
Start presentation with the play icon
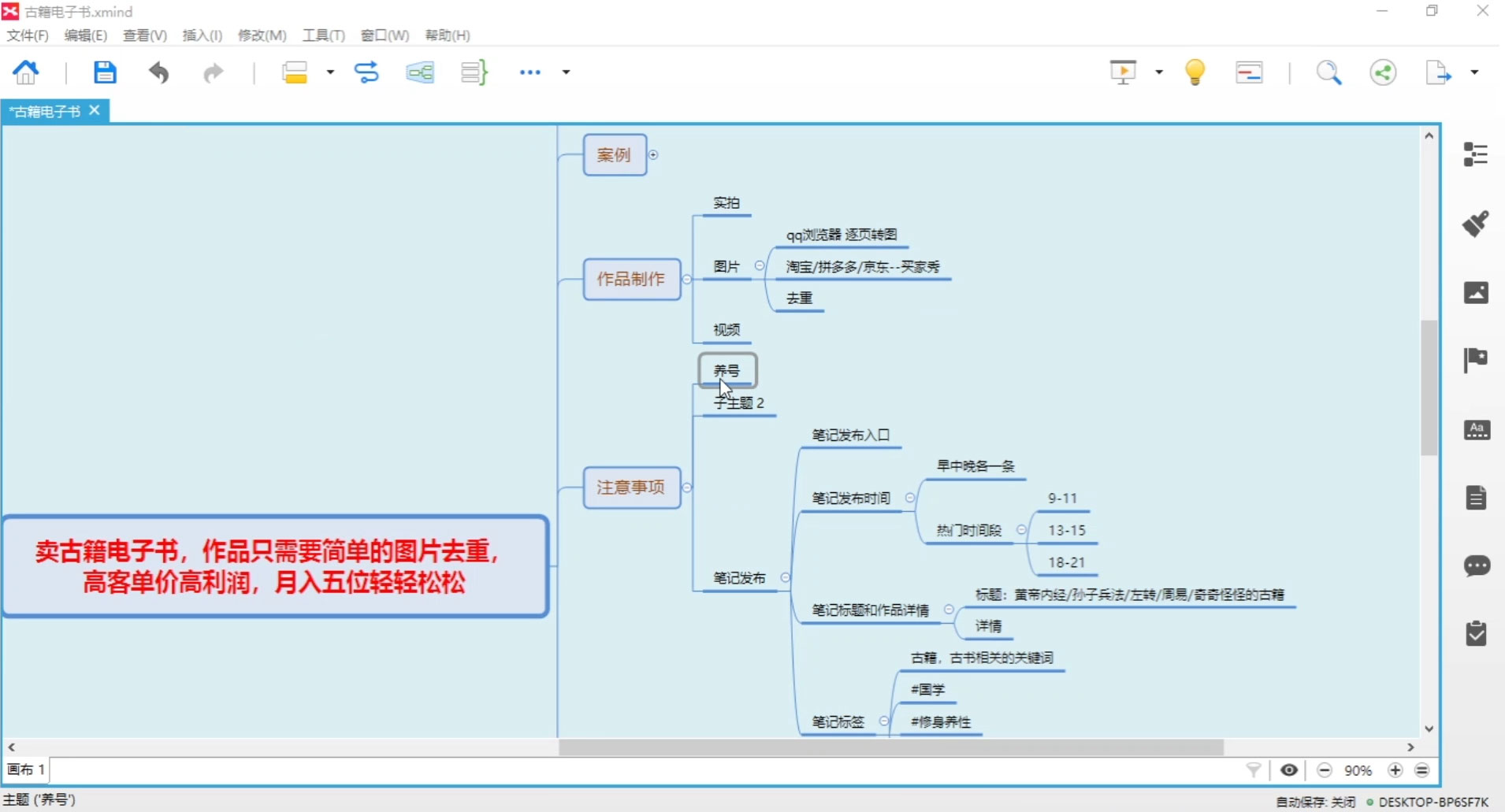(1123, 72)
